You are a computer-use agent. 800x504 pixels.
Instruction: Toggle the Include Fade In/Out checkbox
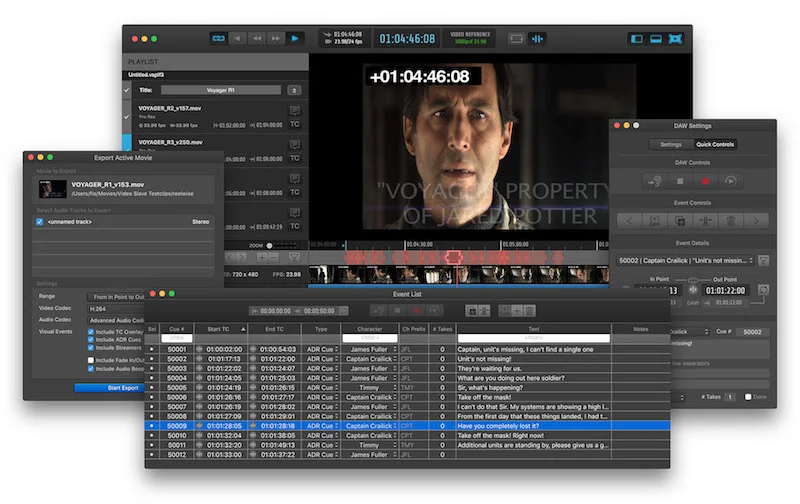(91, 360)
